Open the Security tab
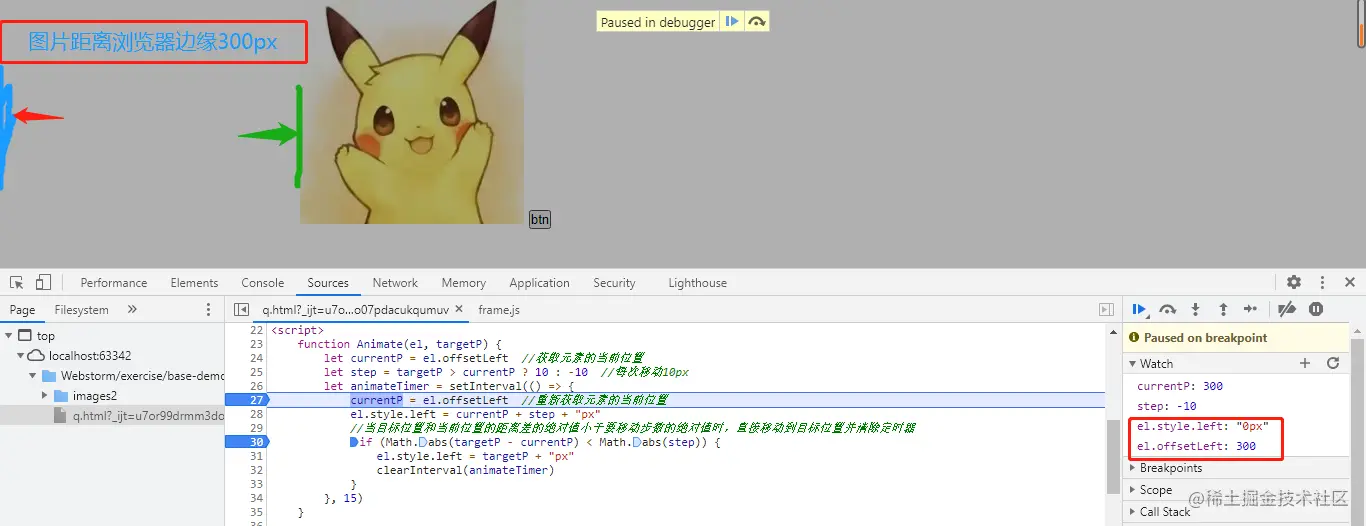The image size is (1366, 526). pyautogui.click(x=614, y=283)
